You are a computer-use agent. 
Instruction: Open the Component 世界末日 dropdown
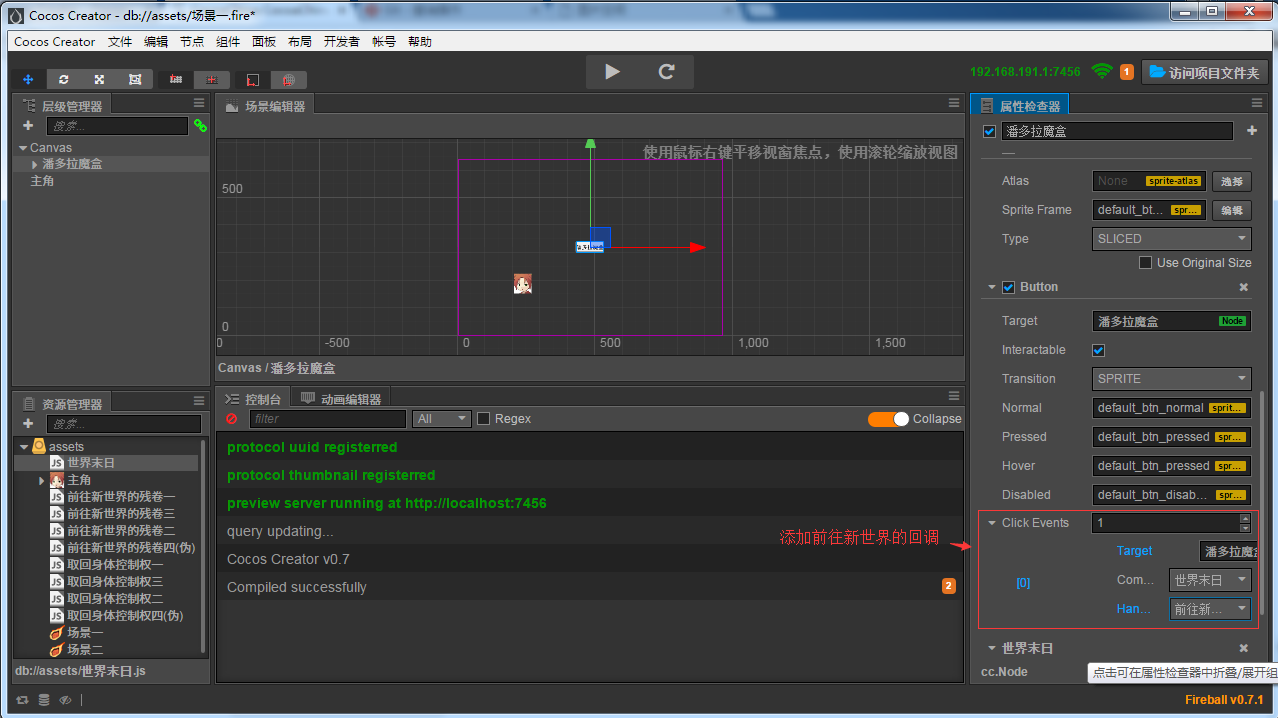coord(1210,580)
